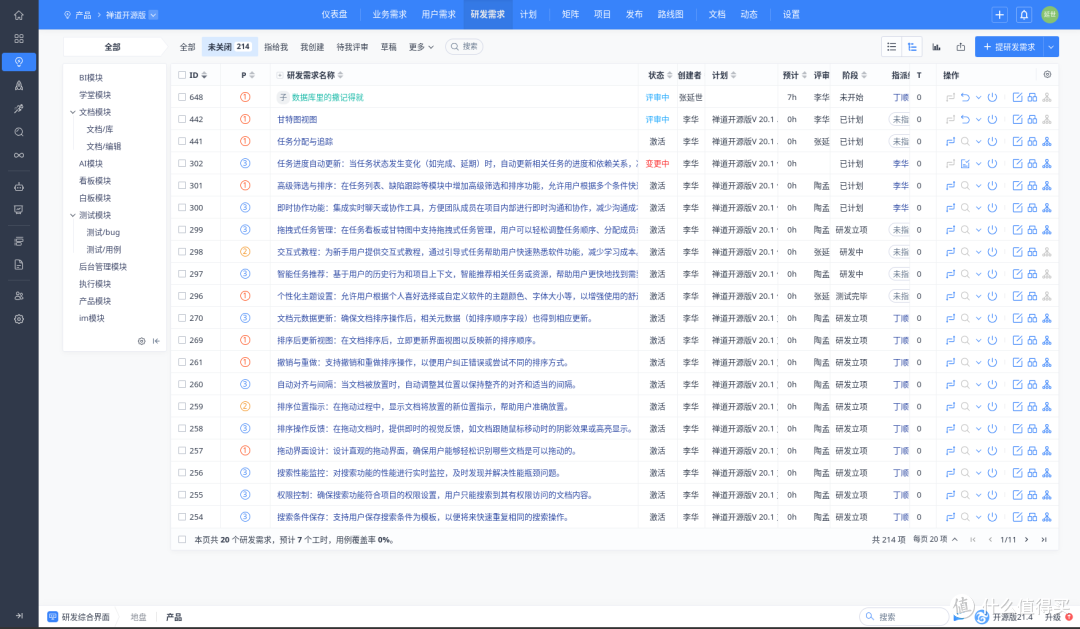This screenshot has width=1080, height=629.
Task: Switch to hierarchical tree view icon
Action: tap(912, 47)
